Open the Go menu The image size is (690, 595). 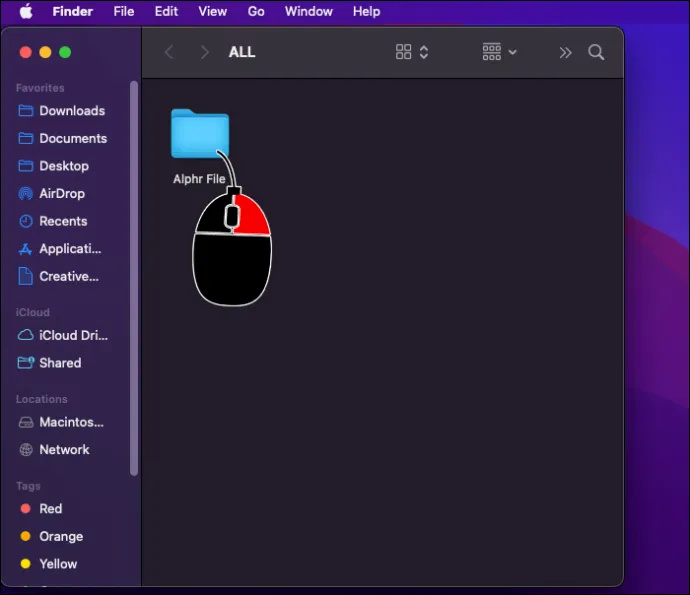[x=256, y=11]
